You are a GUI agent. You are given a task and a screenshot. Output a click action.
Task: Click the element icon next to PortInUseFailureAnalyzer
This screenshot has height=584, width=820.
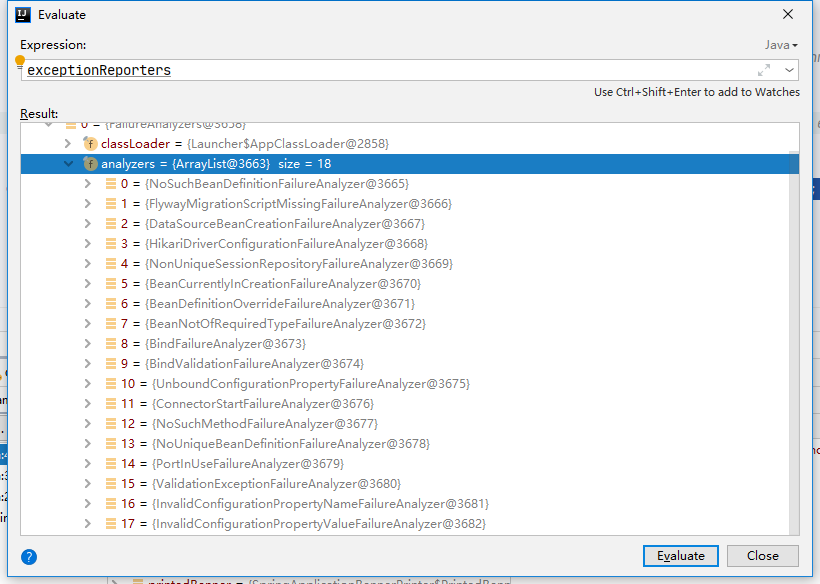tap(110, 464)
